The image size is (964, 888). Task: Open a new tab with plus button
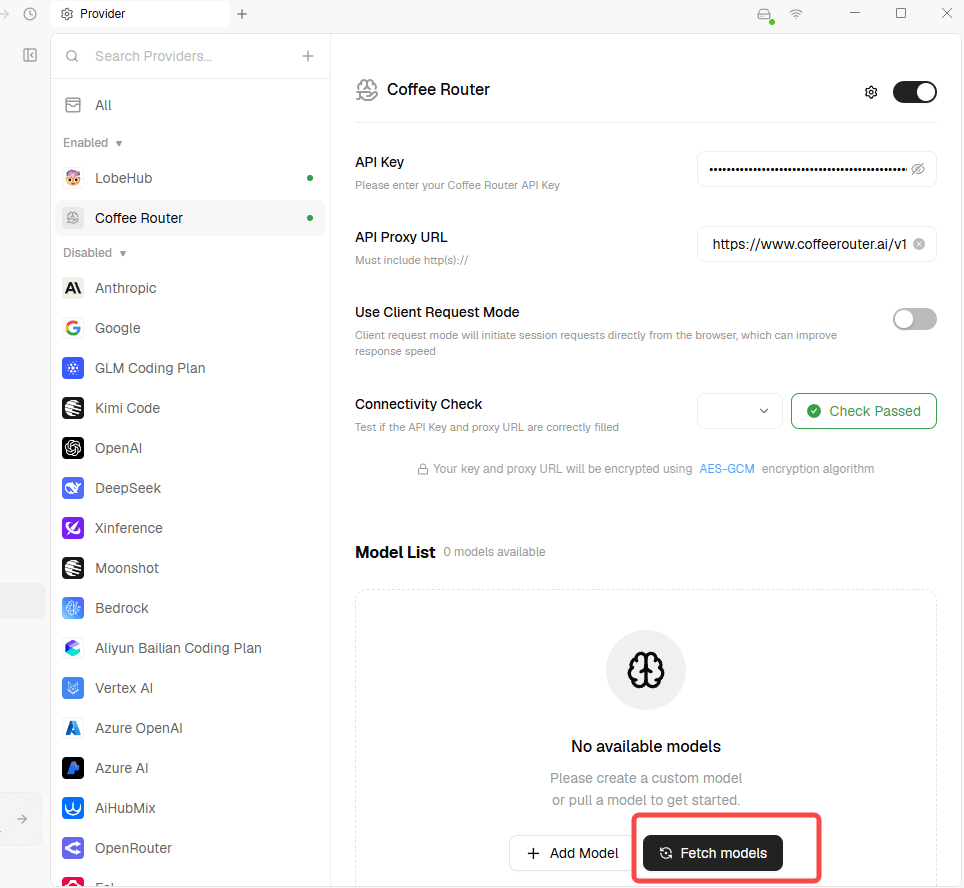[x=242, y=14]
